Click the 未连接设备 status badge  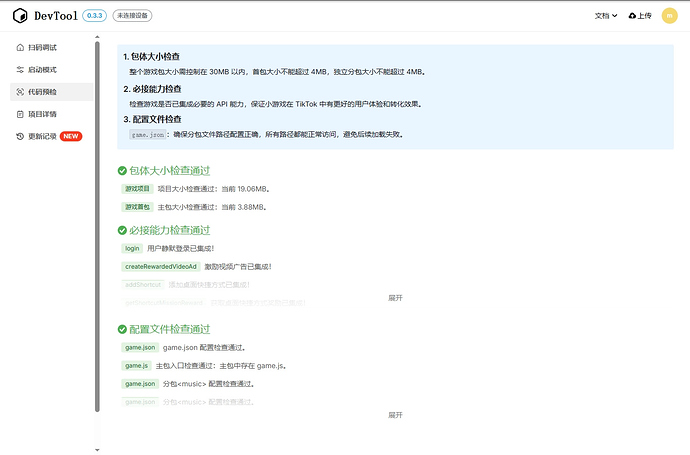132,15
